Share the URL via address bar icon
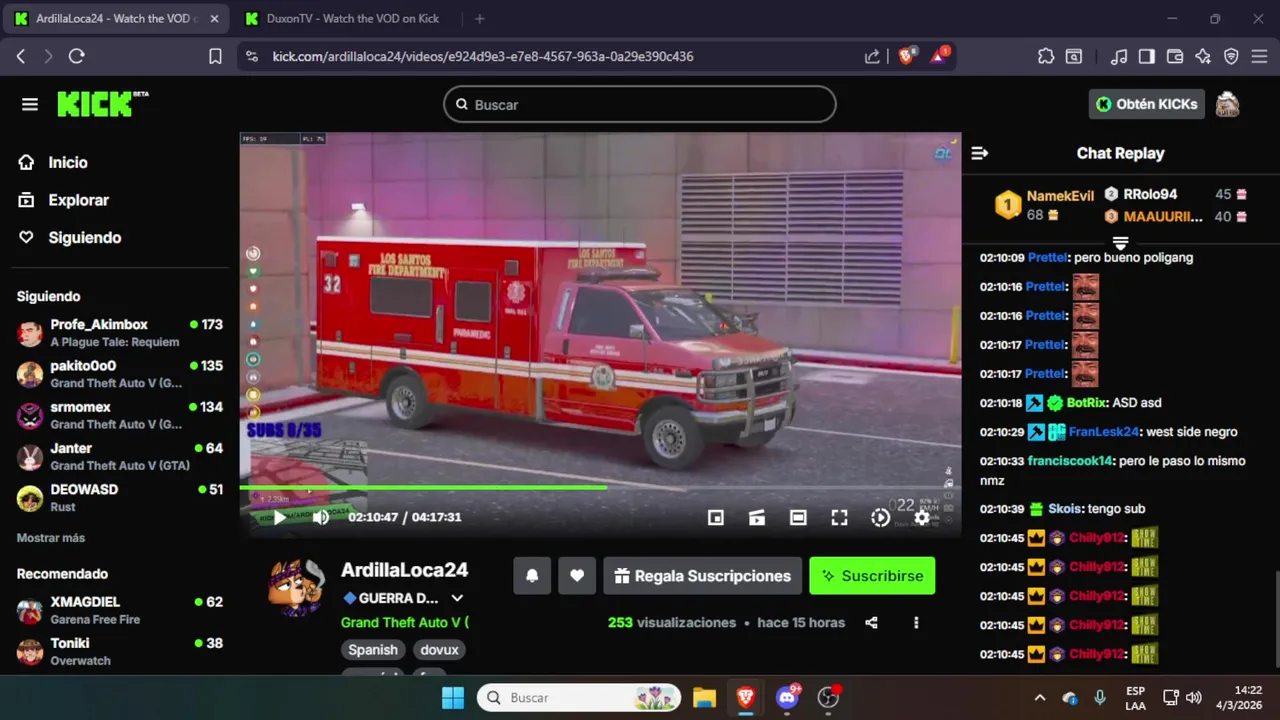Image resolution: width=1280 pixels, height=720 pixels. point(872,56)
